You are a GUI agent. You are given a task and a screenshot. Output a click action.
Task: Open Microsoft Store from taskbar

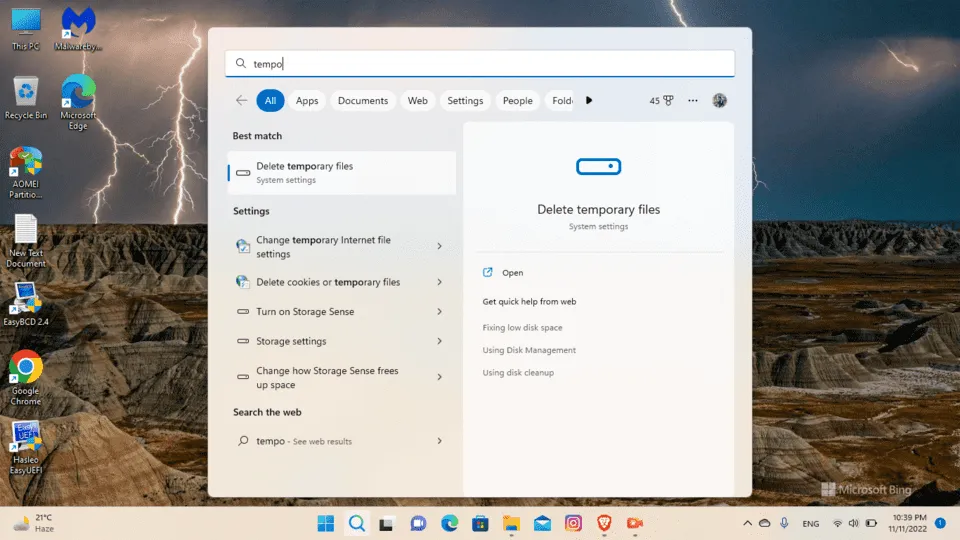pos(480,523)
